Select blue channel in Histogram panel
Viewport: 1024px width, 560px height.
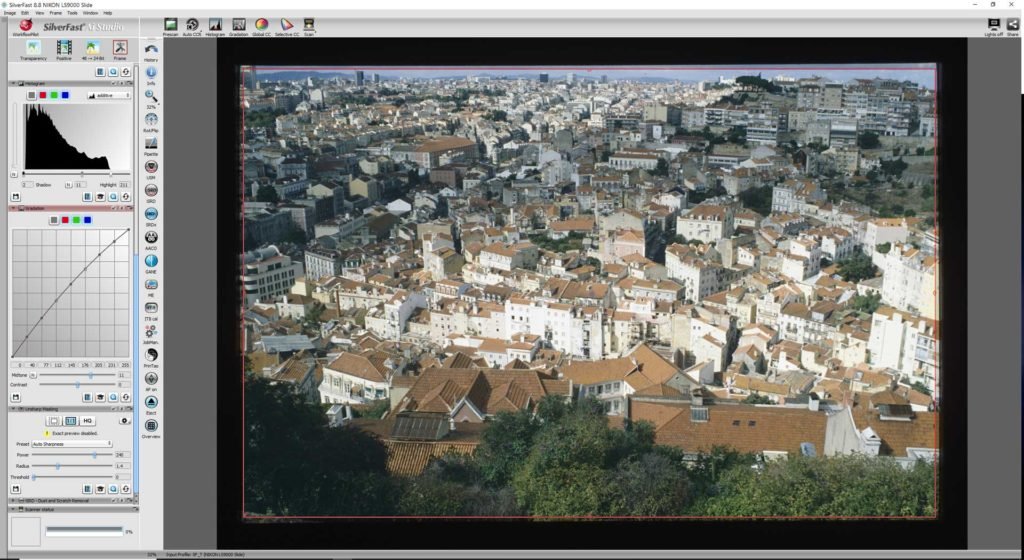[65, 95]
